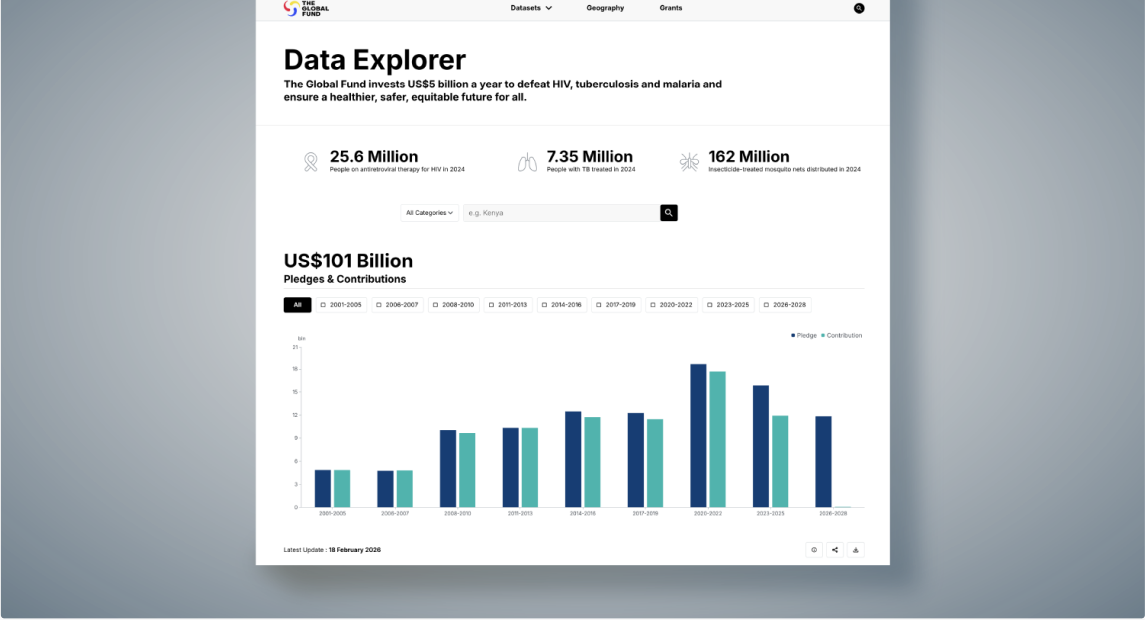Click the 2026-2028 Pledge bar
Image resolution: width=1145 pixels, height=620 pixels.
click(823, 462)
